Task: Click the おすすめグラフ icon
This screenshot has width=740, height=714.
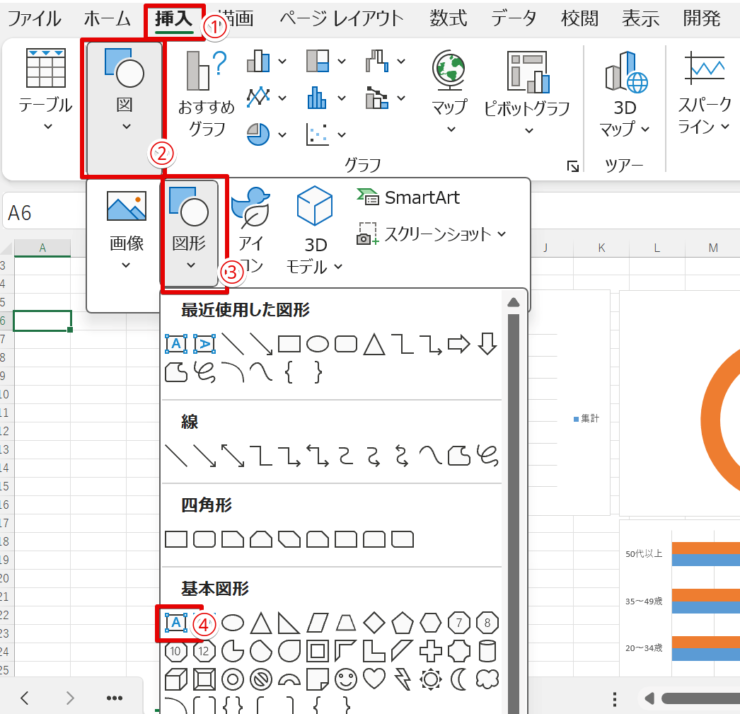Action: (x=207, y=70)
